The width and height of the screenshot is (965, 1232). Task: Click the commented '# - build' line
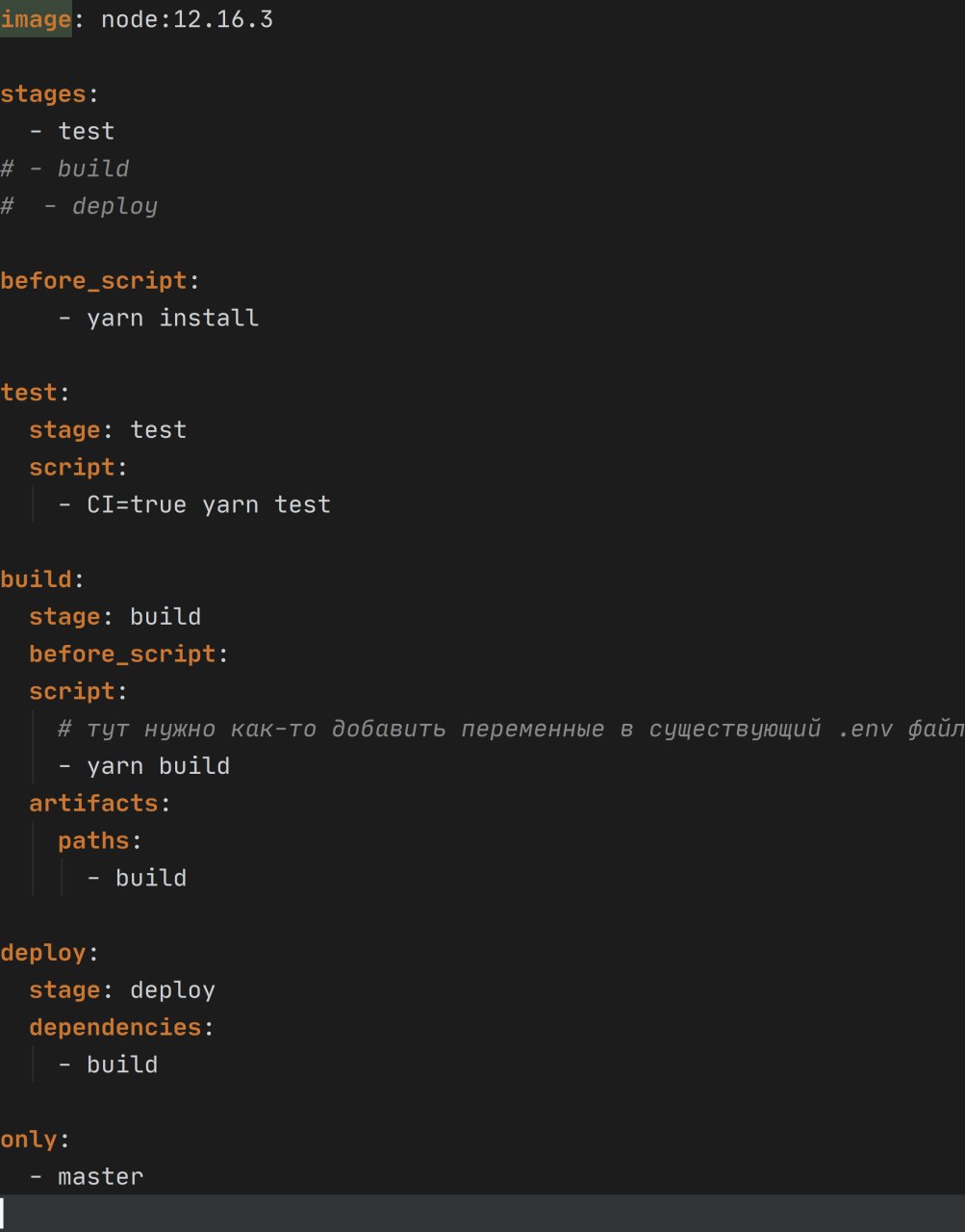click(64, 168)
